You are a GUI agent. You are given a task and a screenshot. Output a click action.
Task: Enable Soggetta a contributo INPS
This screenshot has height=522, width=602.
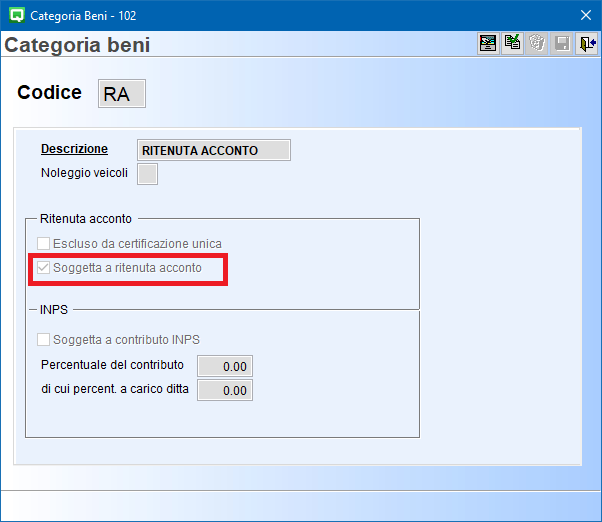tap(44, 340)
